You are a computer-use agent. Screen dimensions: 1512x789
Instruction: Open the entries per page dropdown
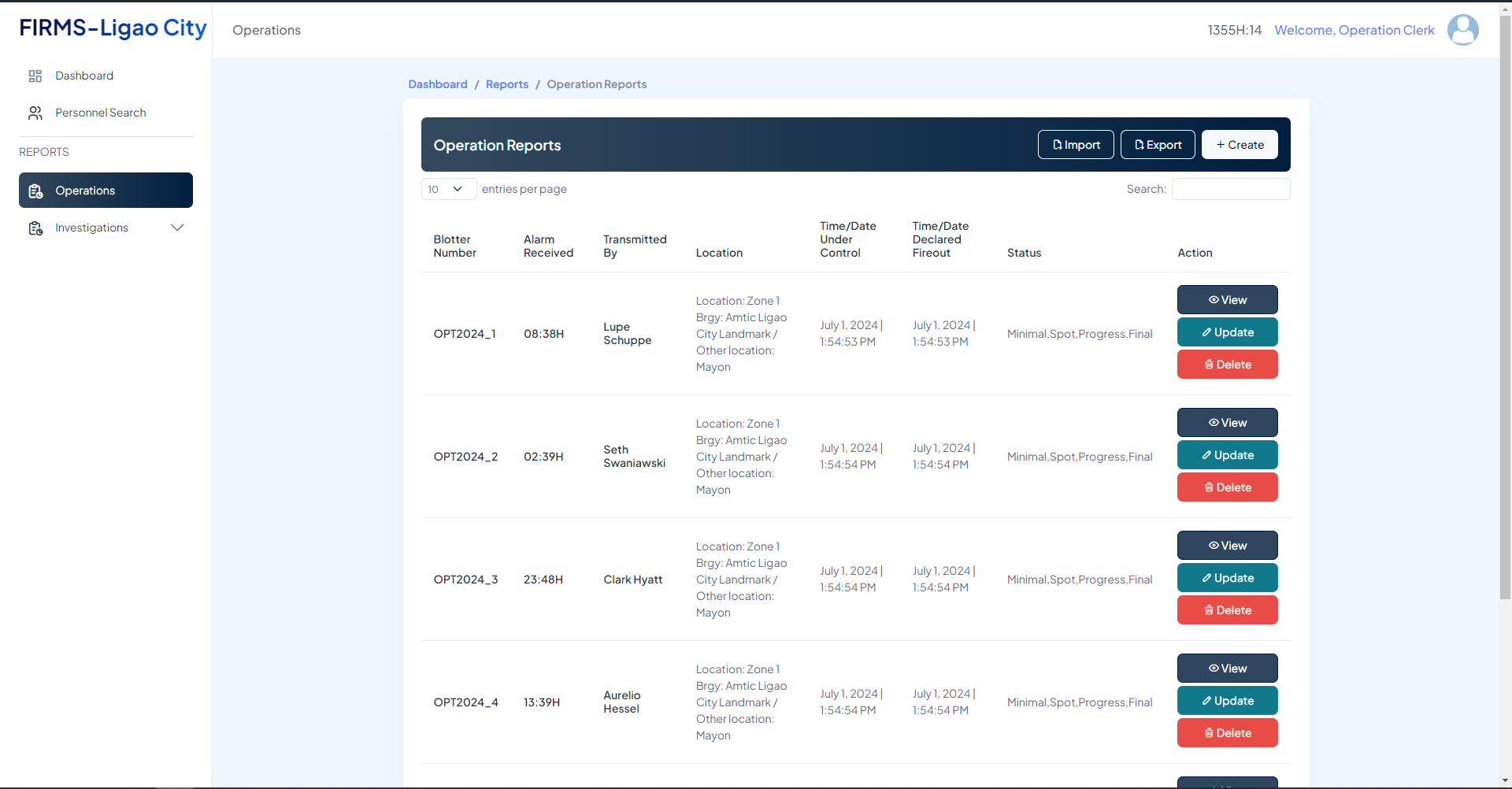pyautogui.click(x=448, y=189)
